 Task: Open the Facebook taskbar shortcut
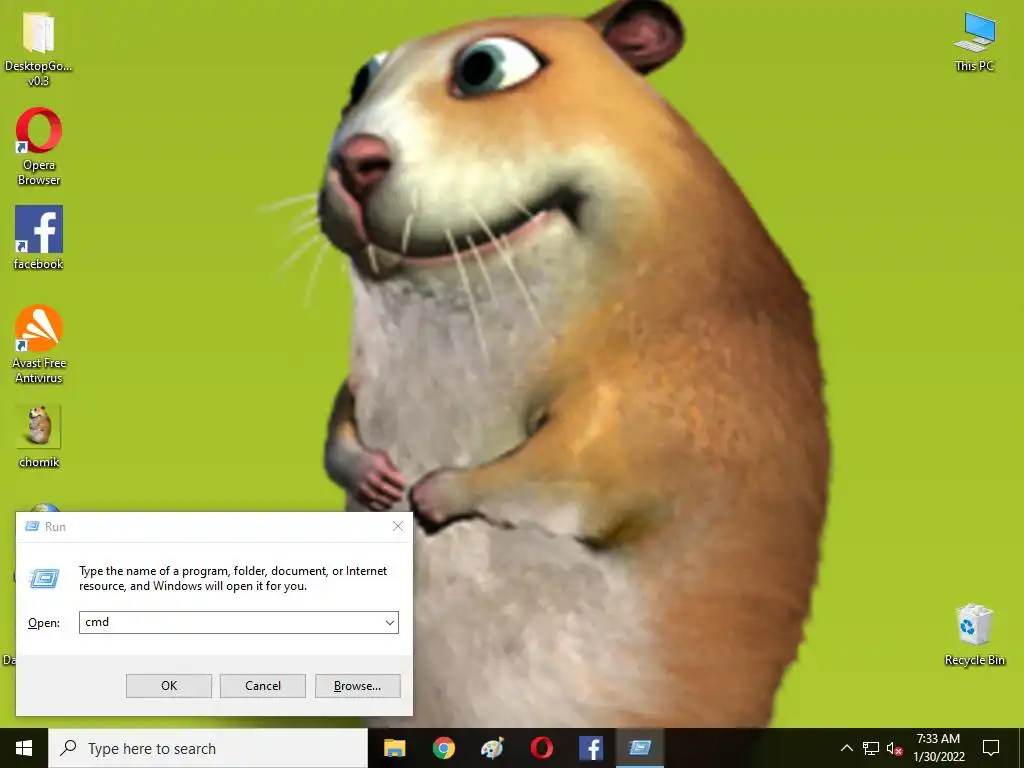coord(590,748)
